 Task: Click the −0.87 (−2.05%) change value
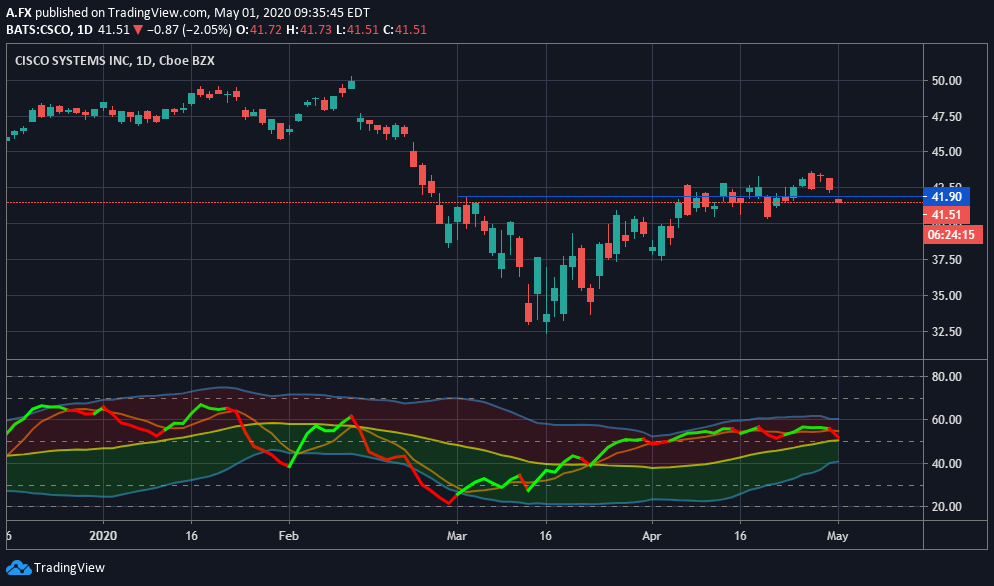tap(189, 30)
